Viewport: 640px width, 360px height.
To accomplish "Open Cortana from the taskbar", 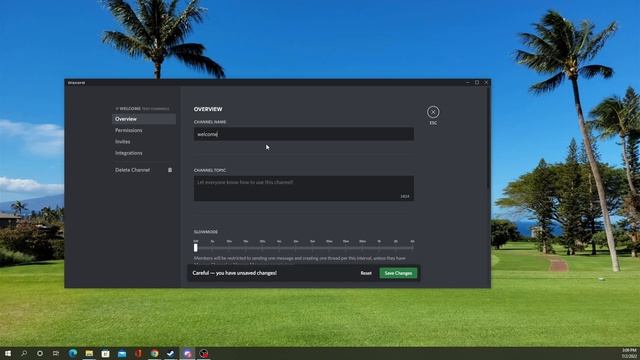I will click(x=40, y=353).
